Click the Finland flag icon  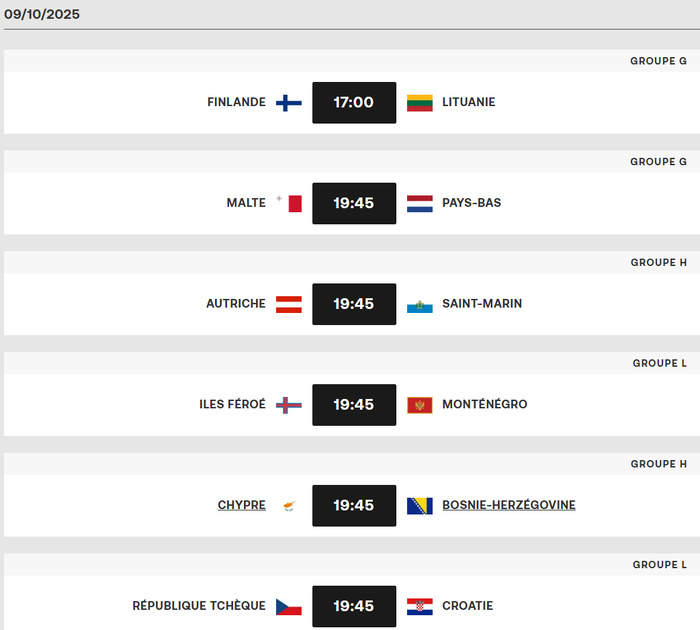point(289,103)
